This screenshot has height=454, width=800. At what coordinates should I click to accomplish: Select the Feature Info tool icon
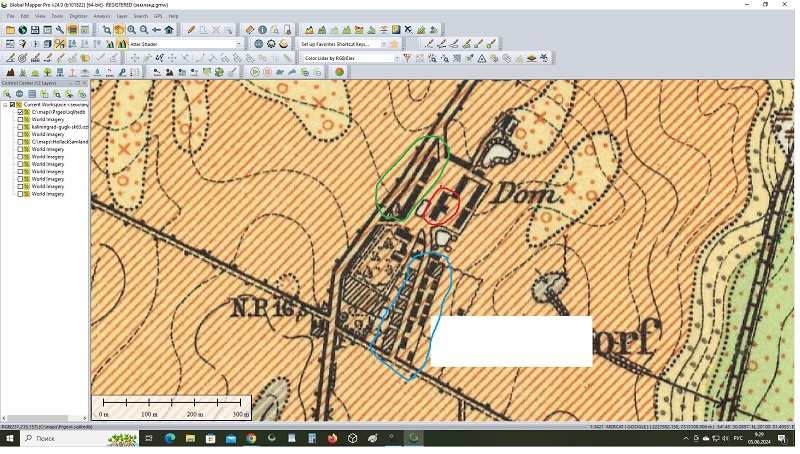tap(262, 30)
